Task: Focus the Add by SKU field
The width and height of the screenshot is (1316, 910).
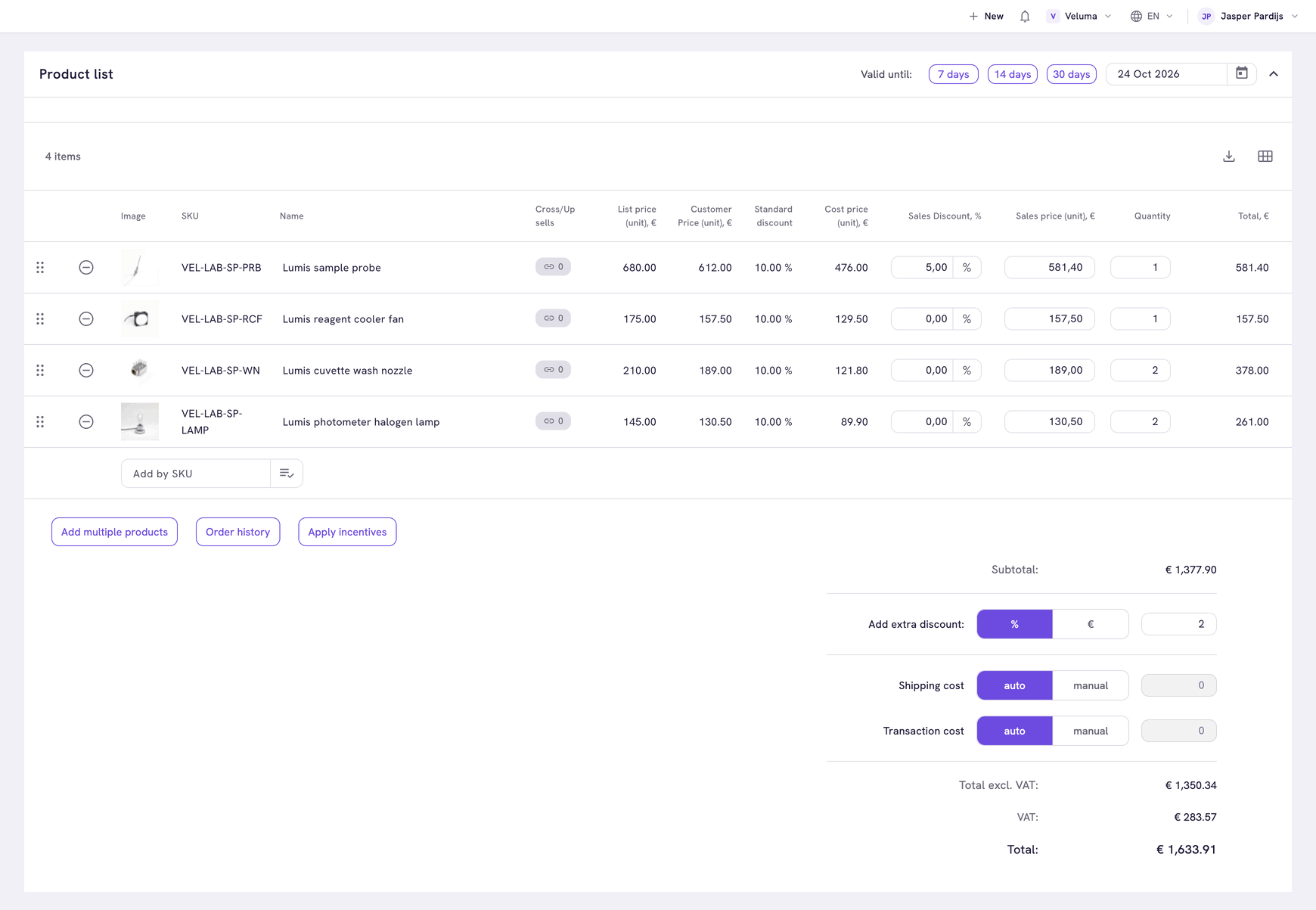Action: 196,474
